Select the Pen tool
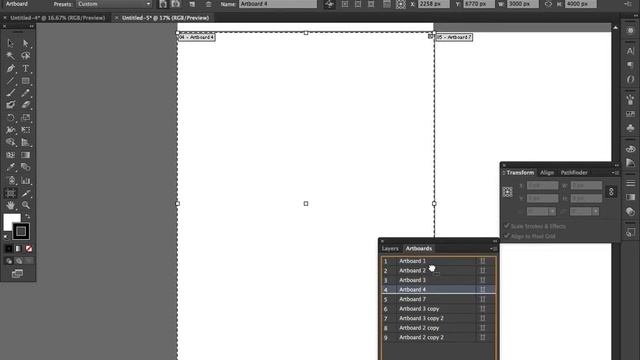The width and height of the screenshot is (640, 360). click(11, 68)
